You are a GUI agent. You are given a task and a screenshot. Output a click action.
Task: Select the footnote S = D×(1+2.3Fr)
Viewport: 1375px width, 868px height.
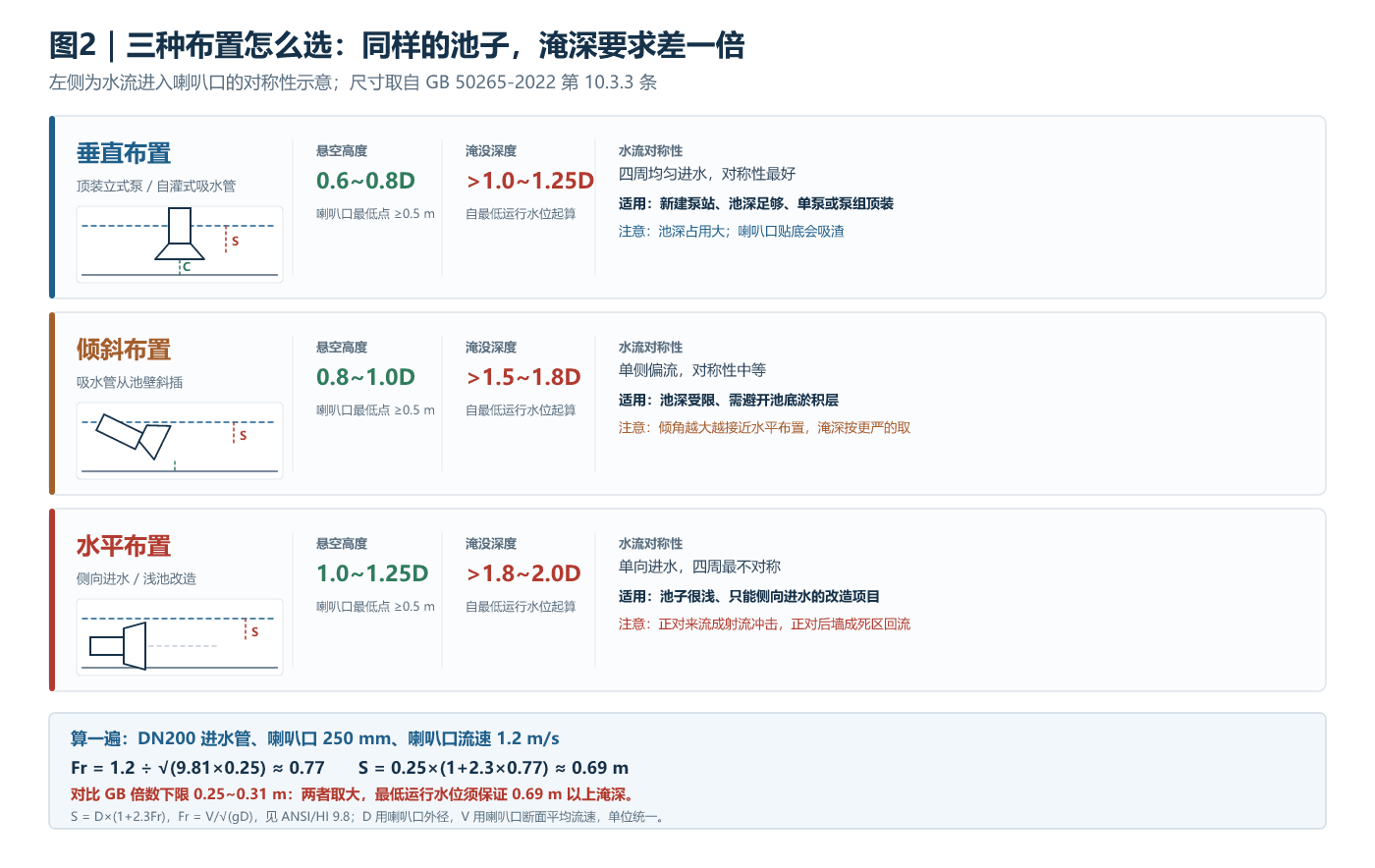pyautogui.click(x=367, y=816)
